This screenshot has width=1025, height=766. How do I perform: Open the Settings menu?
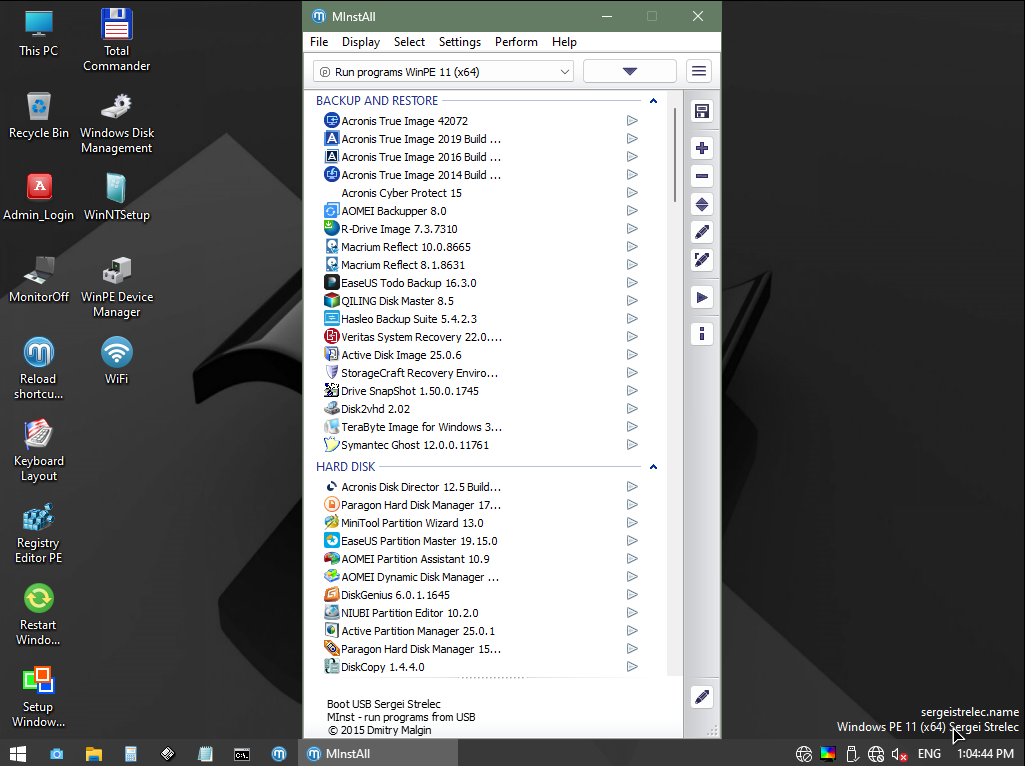pyautogui.click(x=460, y=42)
